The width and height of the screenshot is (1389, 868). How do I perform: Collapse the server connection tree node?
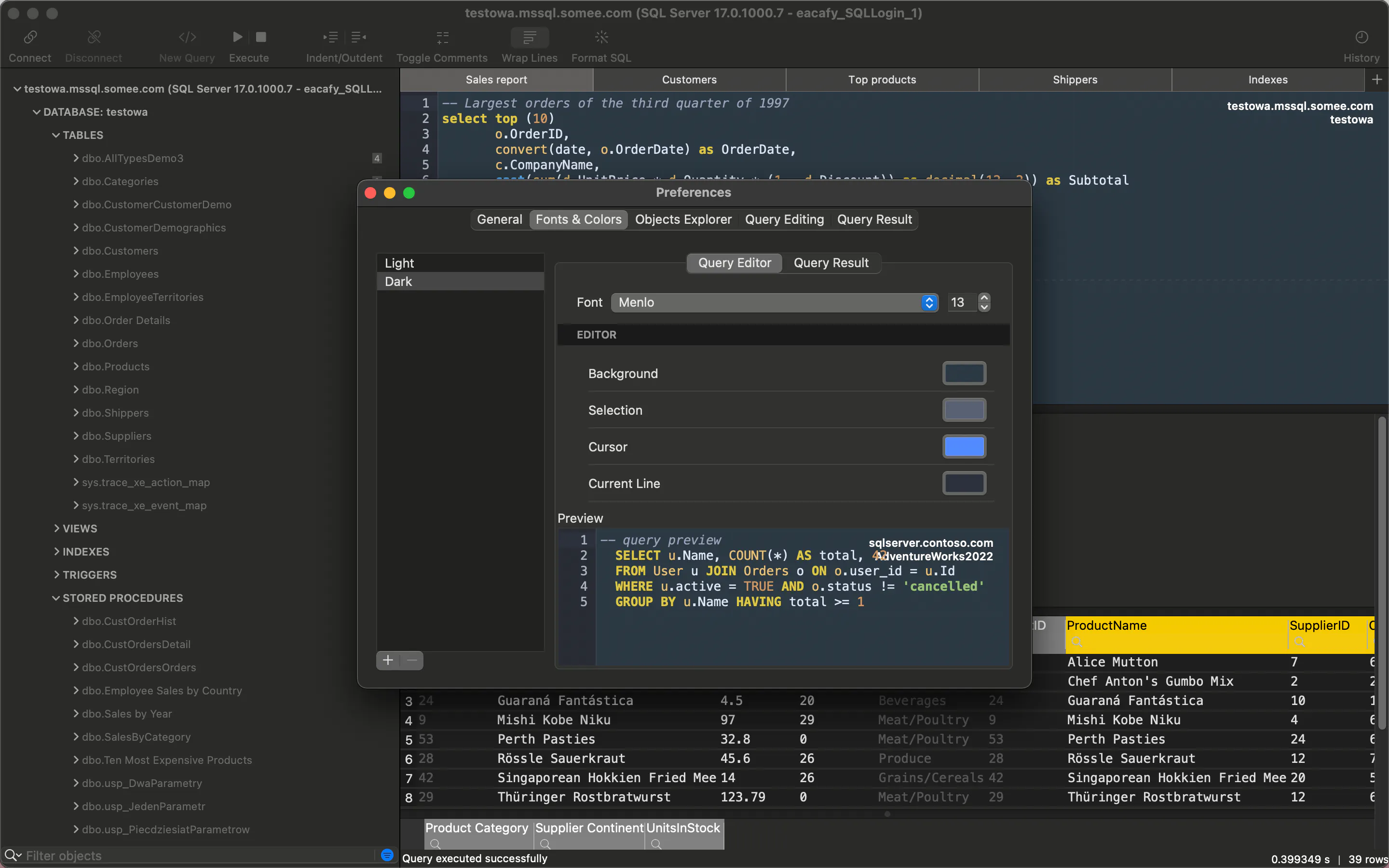pos(17,89)
